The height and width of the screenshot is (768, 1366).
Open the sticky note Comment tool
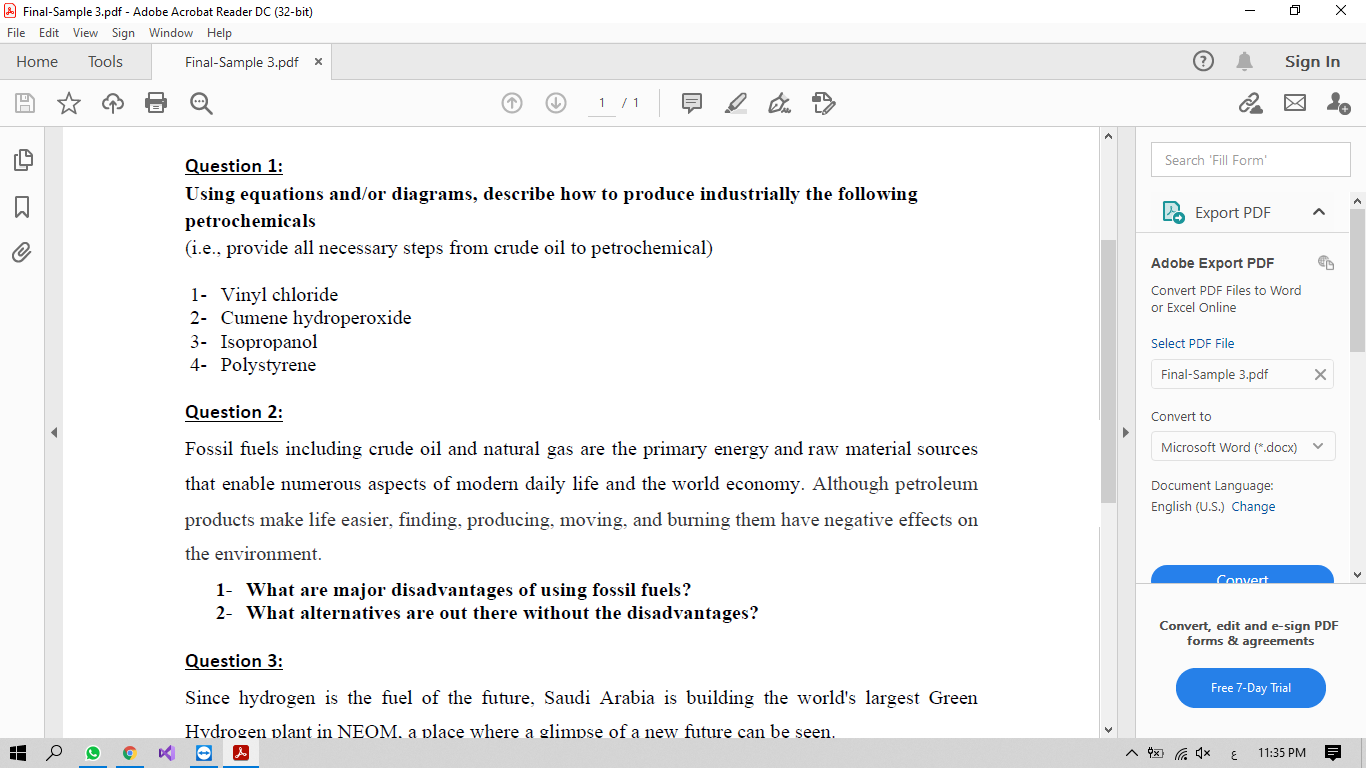pos(691,103)
